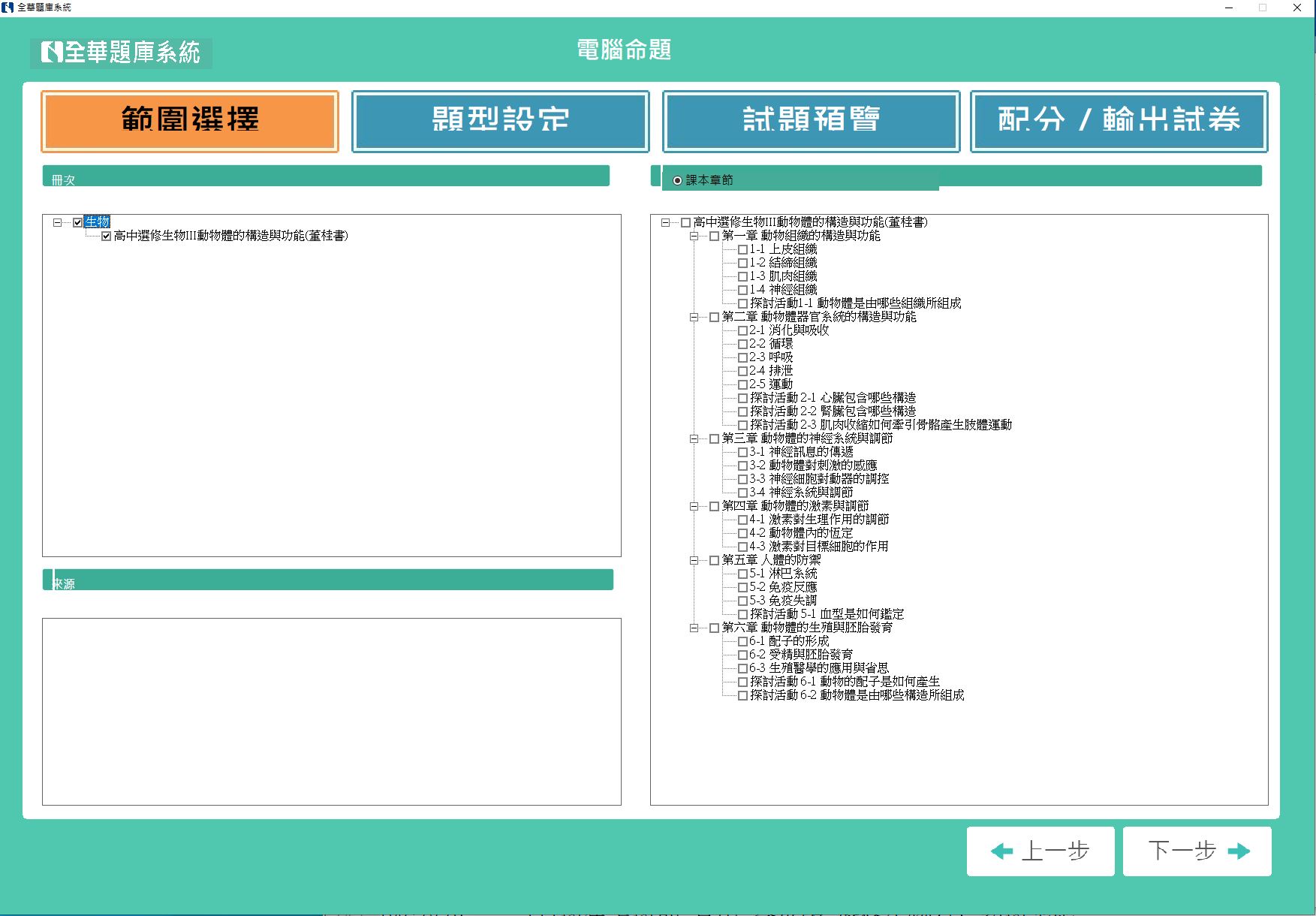Click the 來源 list box area
Image resolution: width=1316 pixels, height=916 pixels.
click(x=332, y=712)
